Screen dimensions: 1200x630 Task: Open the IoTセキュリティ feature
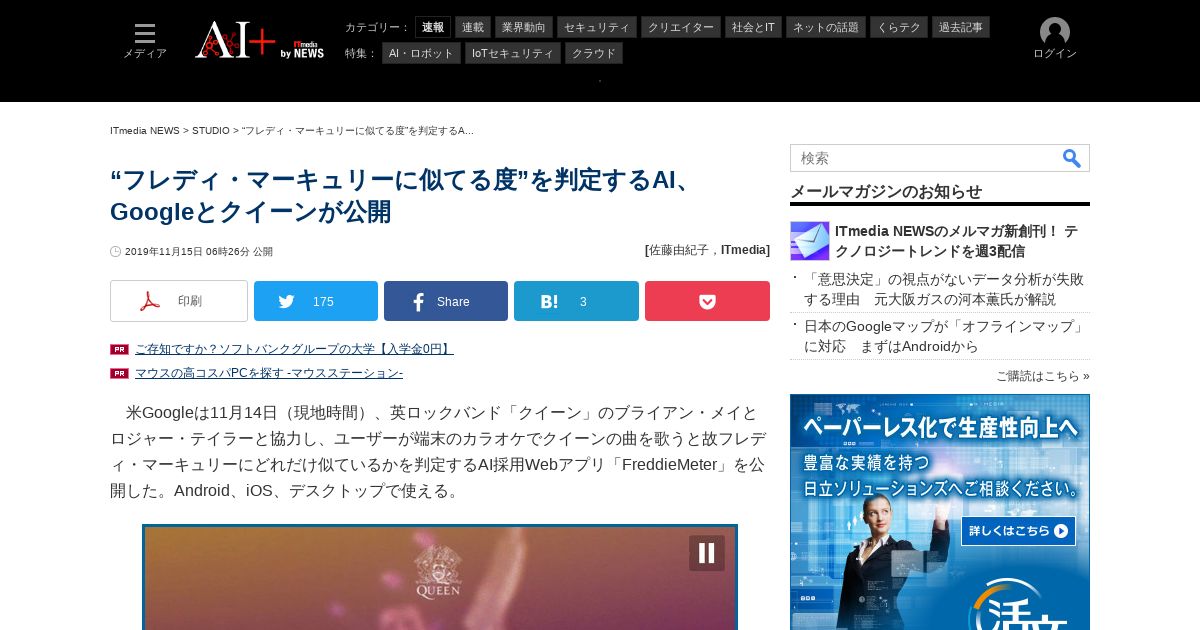tap(513, 53)
